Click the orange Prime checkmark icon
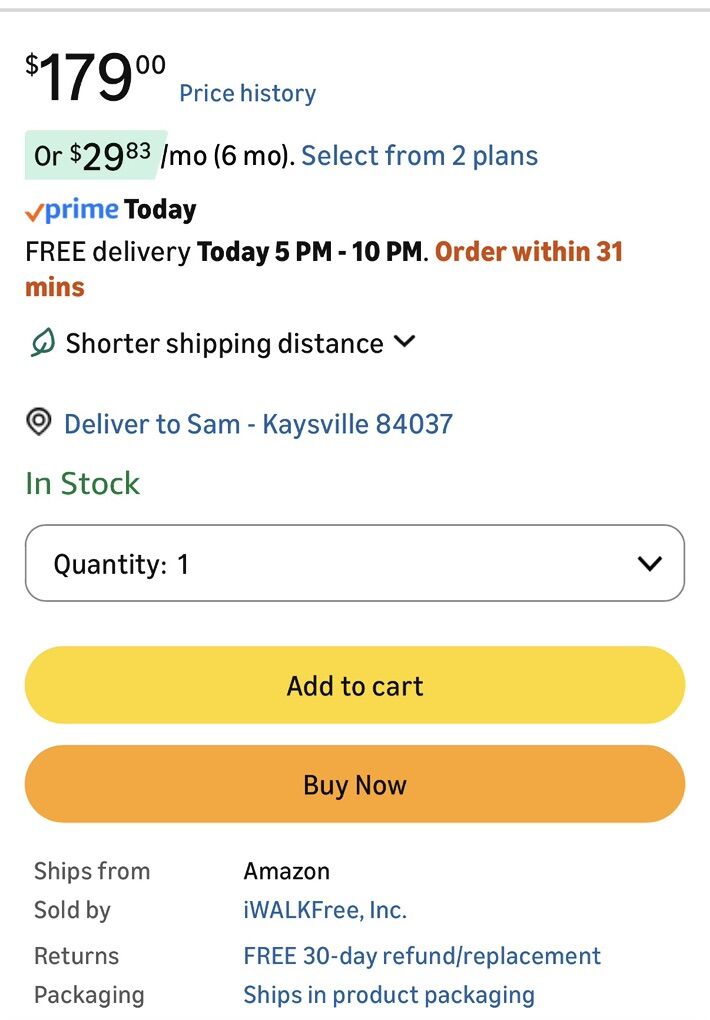This screenshot has height=1020, width=710. point(35,211)
